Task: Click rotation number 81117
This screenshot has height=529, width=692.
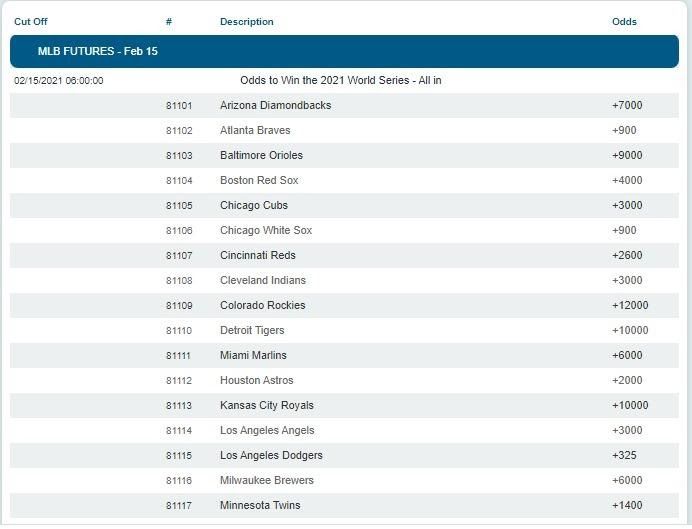Action: [x=179, y=506]
